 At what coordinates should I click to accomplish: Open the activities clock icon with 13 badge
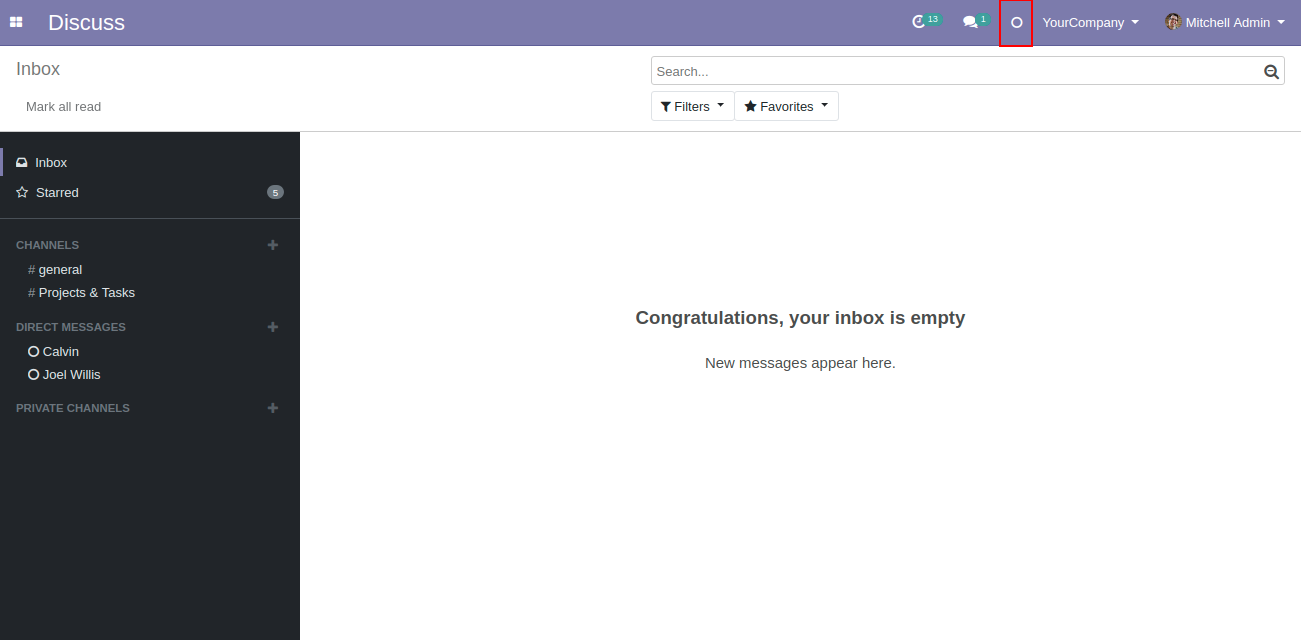coord(926,22)
